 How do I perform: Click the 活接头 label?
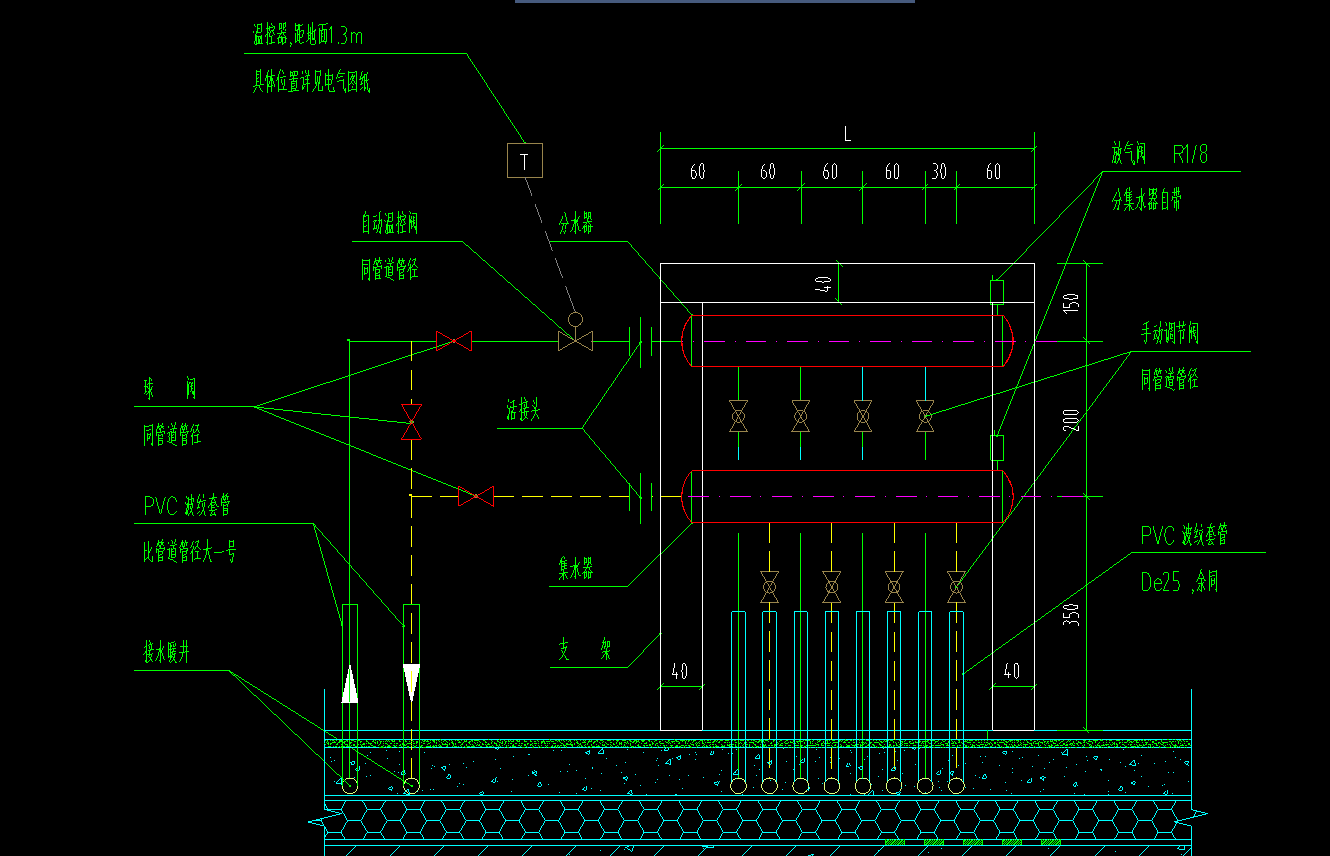(x=524, y=411)
